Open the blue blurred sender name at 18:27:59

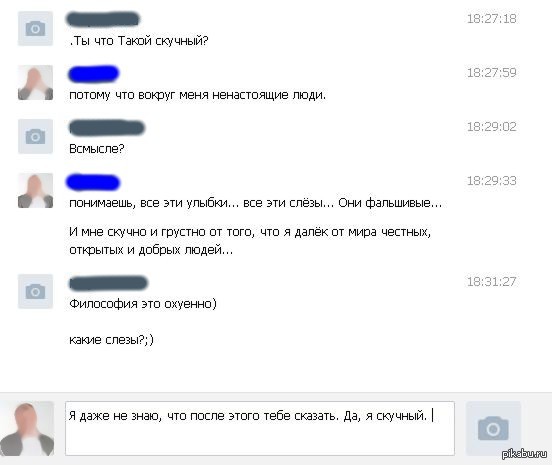[x=94, y=74]
